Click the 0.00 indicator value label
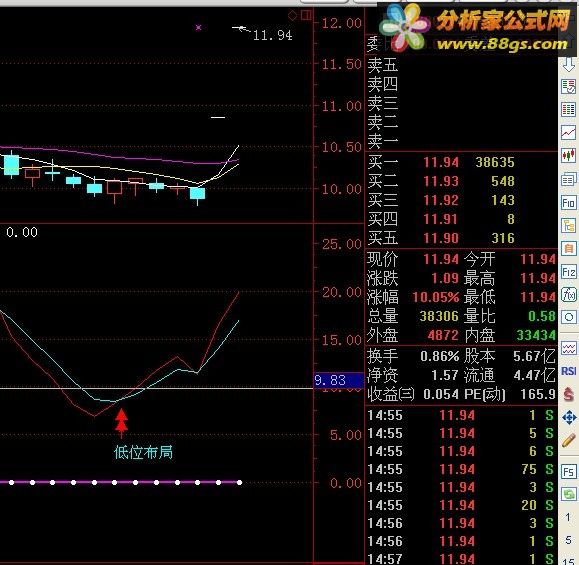This screenshot has height=565, width=579. (22, 232)
